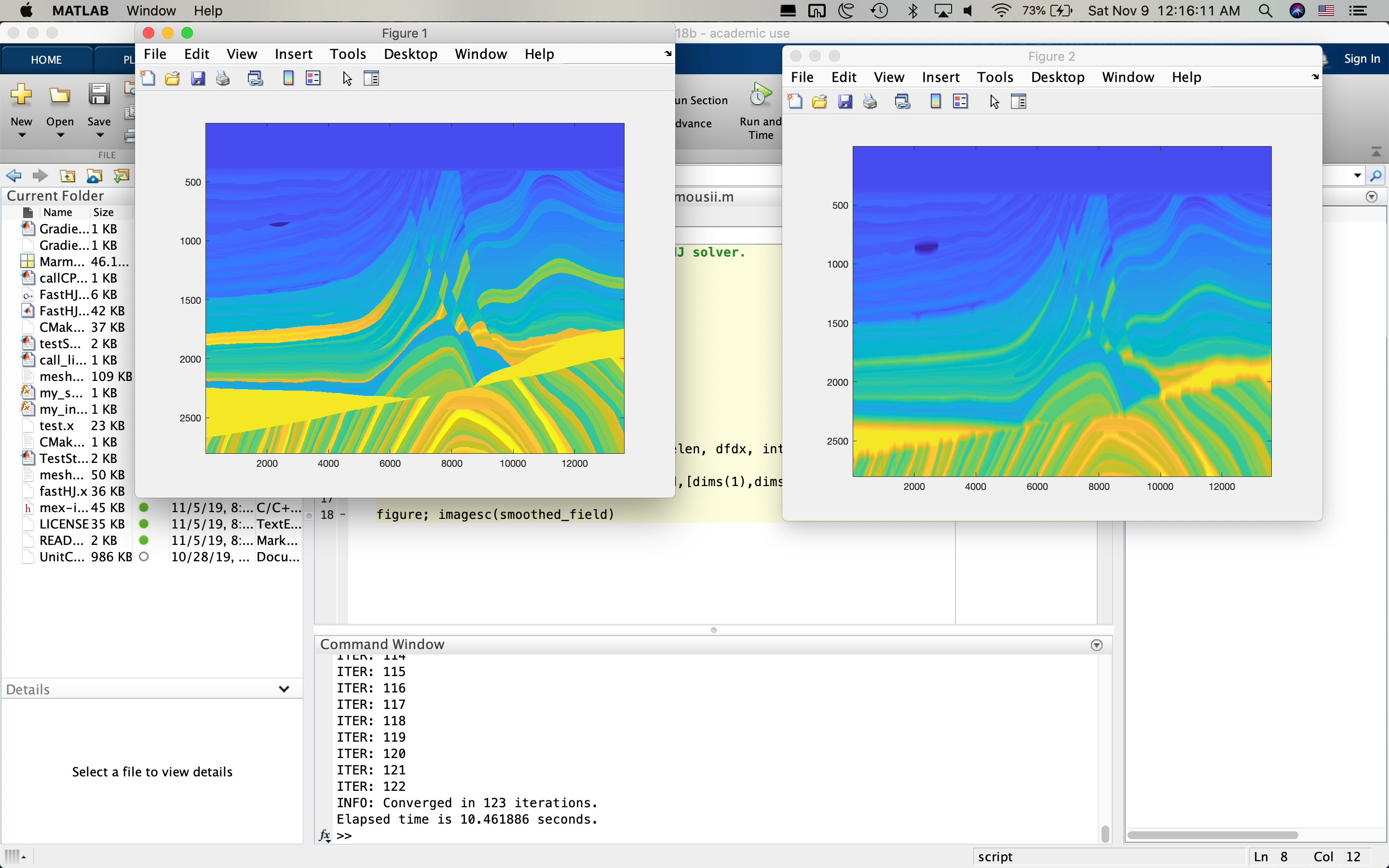The width and height of the screenshot is (1389, 868).
Task: Switch to the HOME ribbon tab
Action: [46, 60]
